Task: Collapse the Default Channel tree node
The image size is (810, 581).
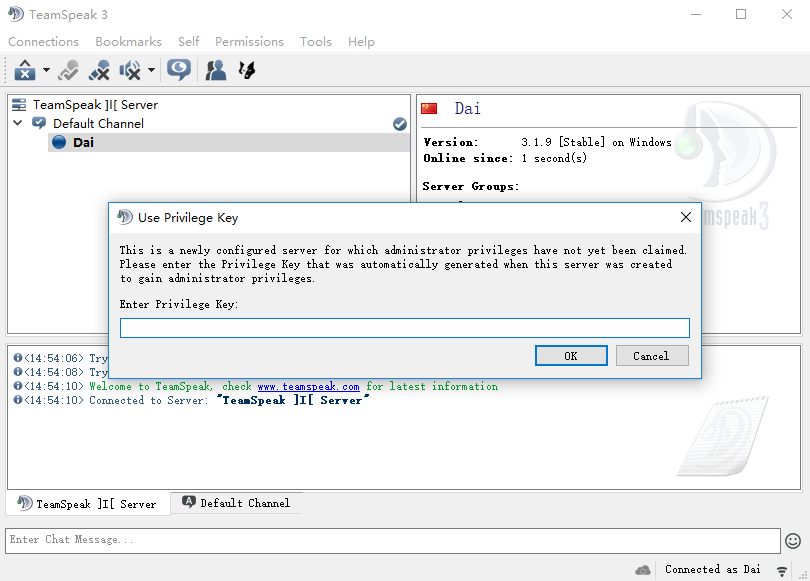Action: (17, 123)
